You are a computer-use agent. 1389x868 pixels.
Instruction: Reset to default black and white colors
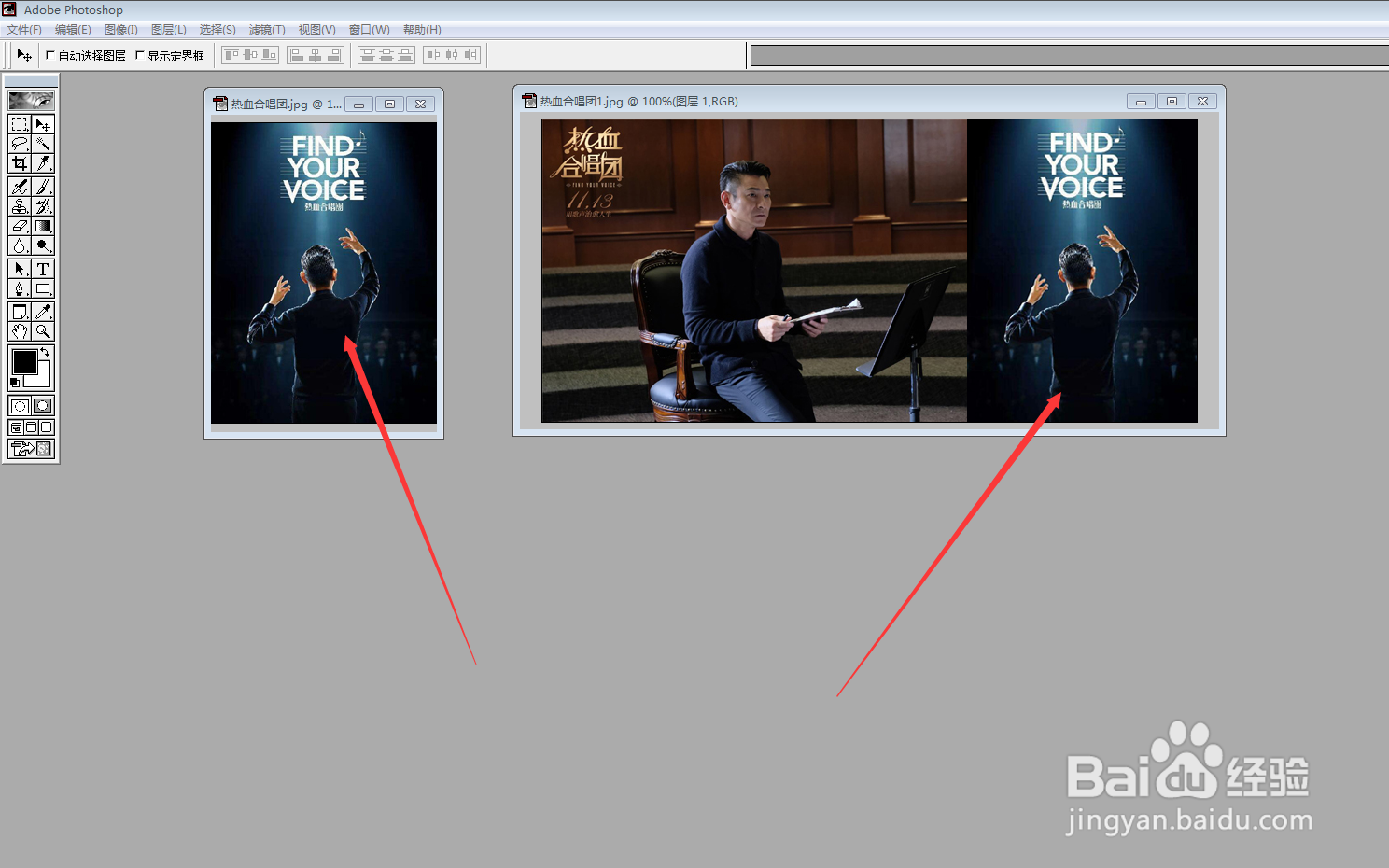pyautogui.click(x=15, y=383)
